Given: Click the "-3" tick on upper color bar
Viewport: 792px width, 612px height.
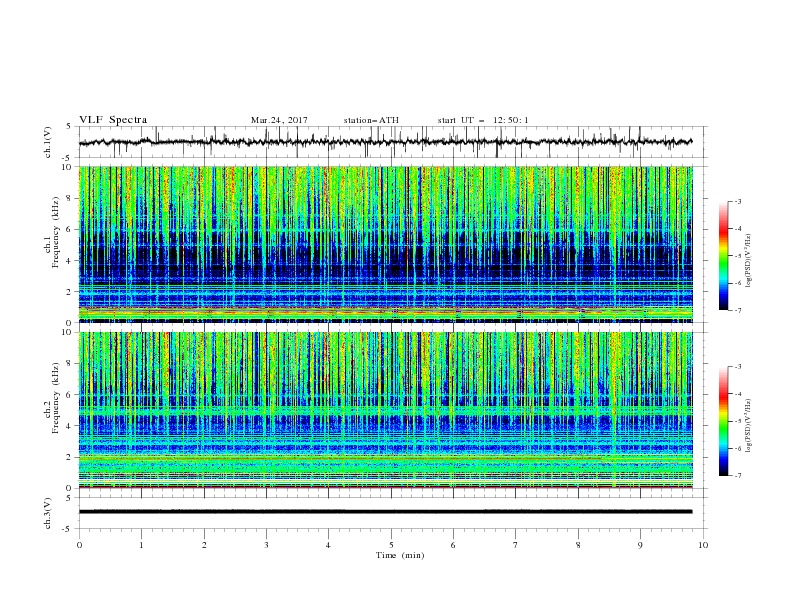Looking at the screenshot, I should [737, 201].
